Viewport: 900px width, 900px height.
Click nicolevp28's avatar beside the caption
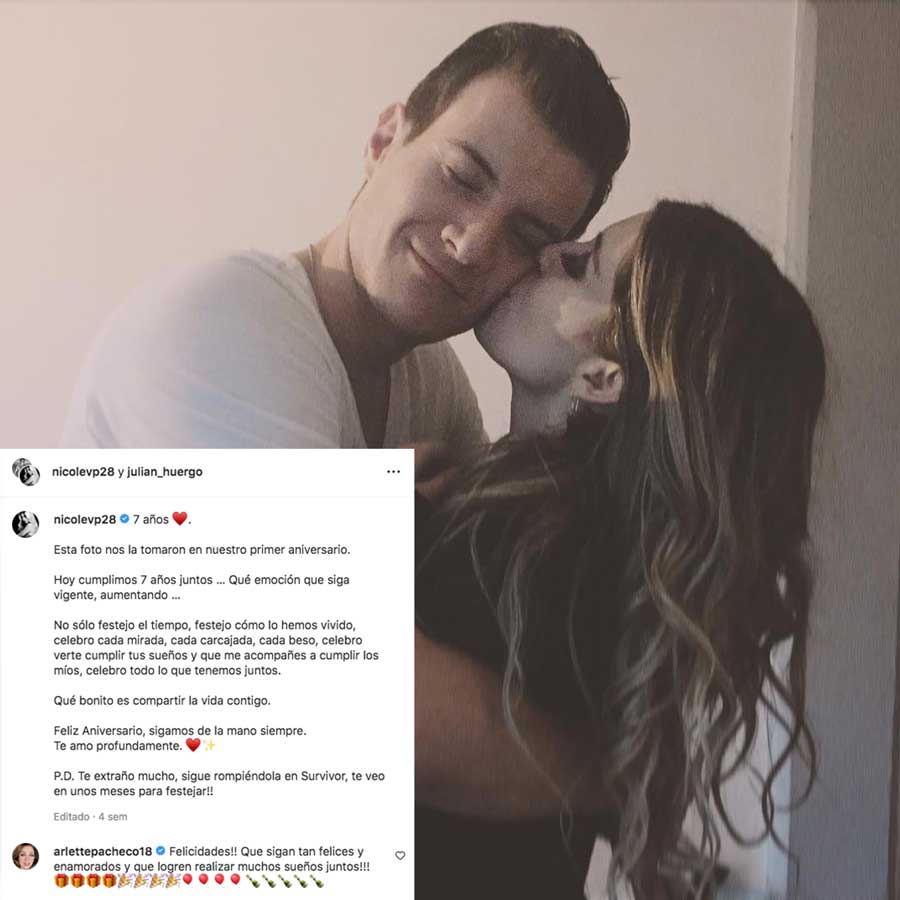[x=26, y=524]
